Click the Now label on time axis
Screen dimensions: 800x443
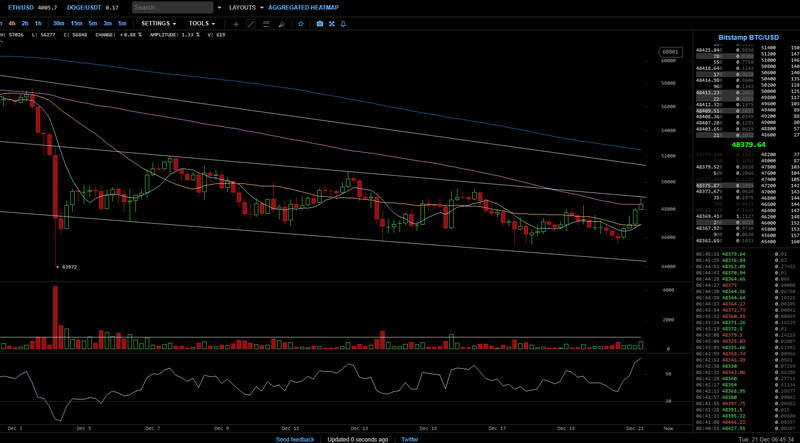[x=668, y=428]
